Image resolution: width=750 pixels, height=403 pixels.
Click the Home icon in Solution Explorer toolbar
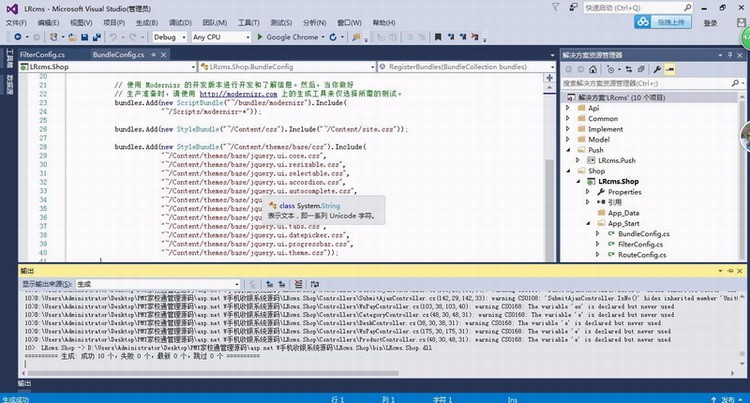coord(594,68)
